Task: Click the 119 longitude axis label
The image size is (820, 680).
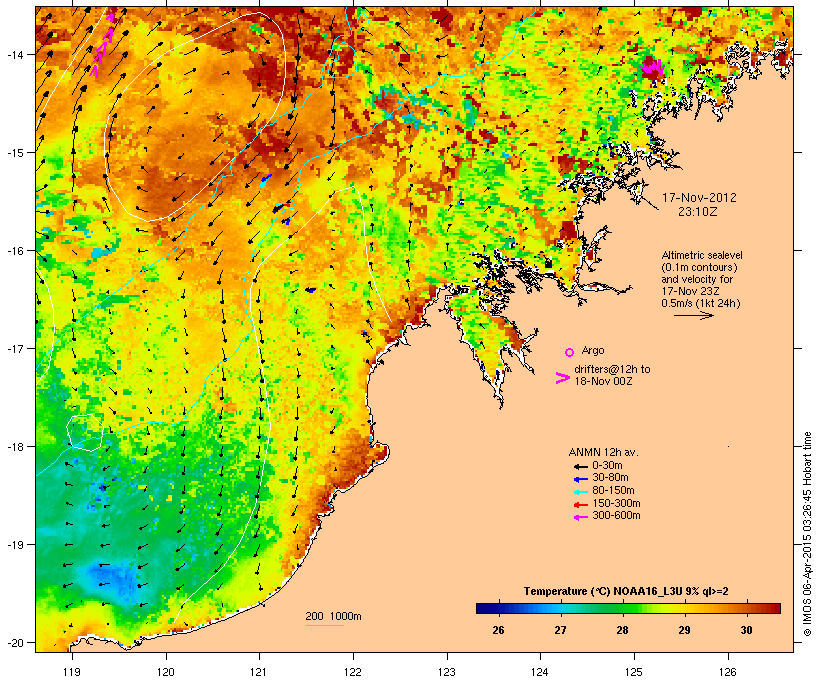Action: pyautogui.click(x=72, y=672)
